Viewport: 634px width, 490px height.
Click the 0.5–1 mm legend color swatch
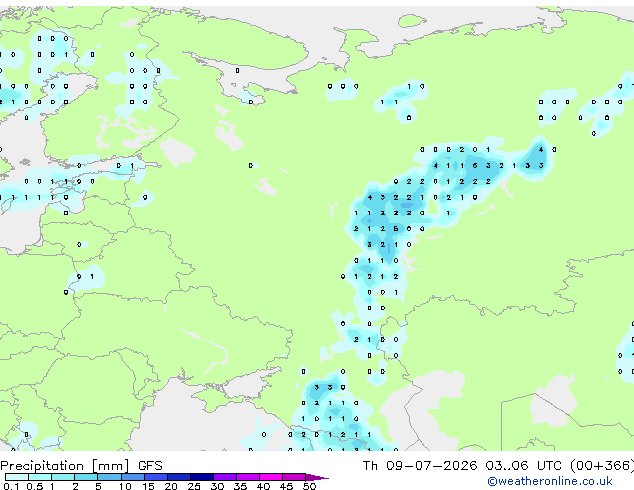pyautogui.click(x=40, y=477)
